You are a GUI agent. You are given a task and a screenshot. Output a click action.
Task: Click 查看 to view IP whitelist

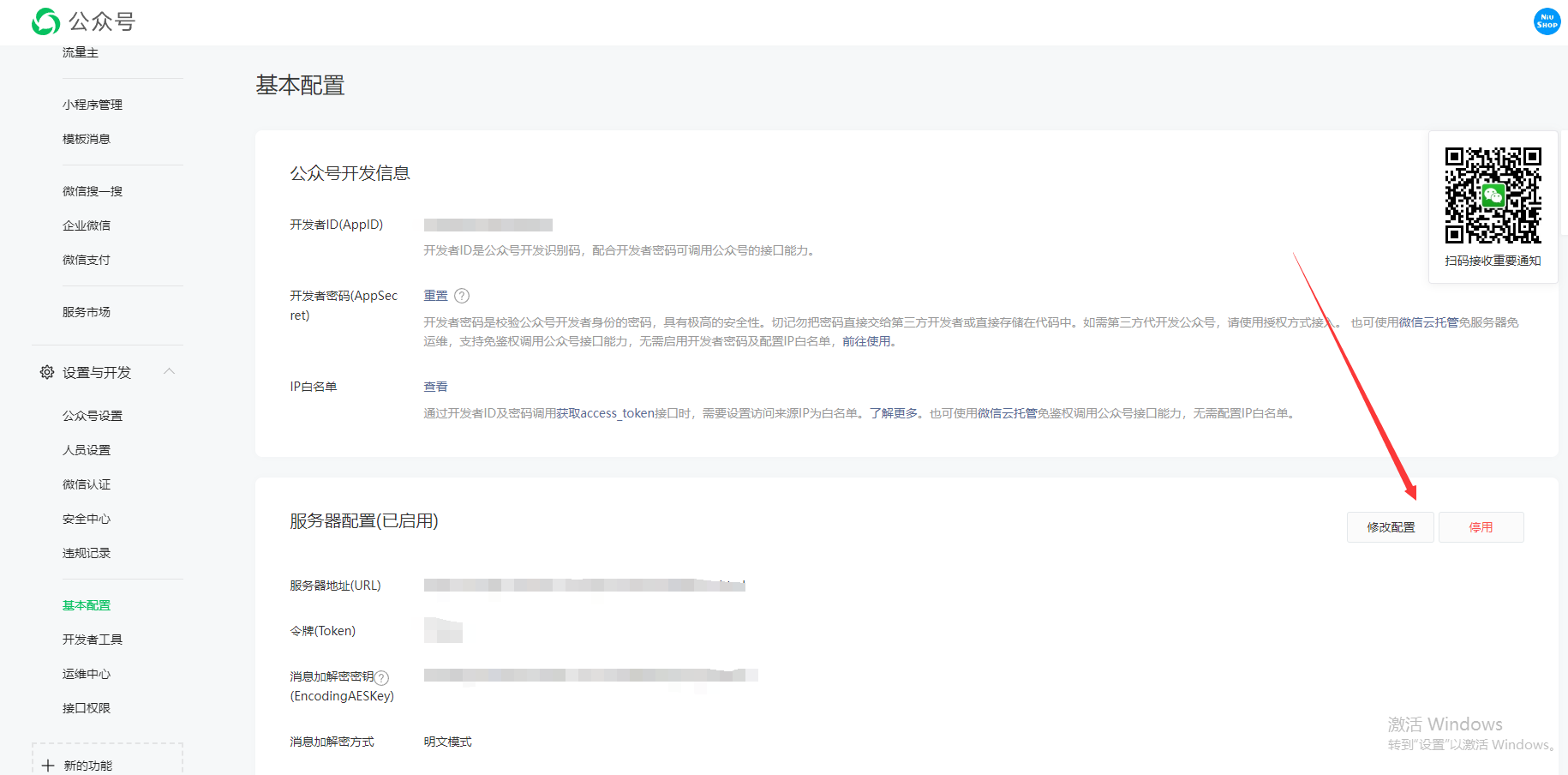point(435,387)
